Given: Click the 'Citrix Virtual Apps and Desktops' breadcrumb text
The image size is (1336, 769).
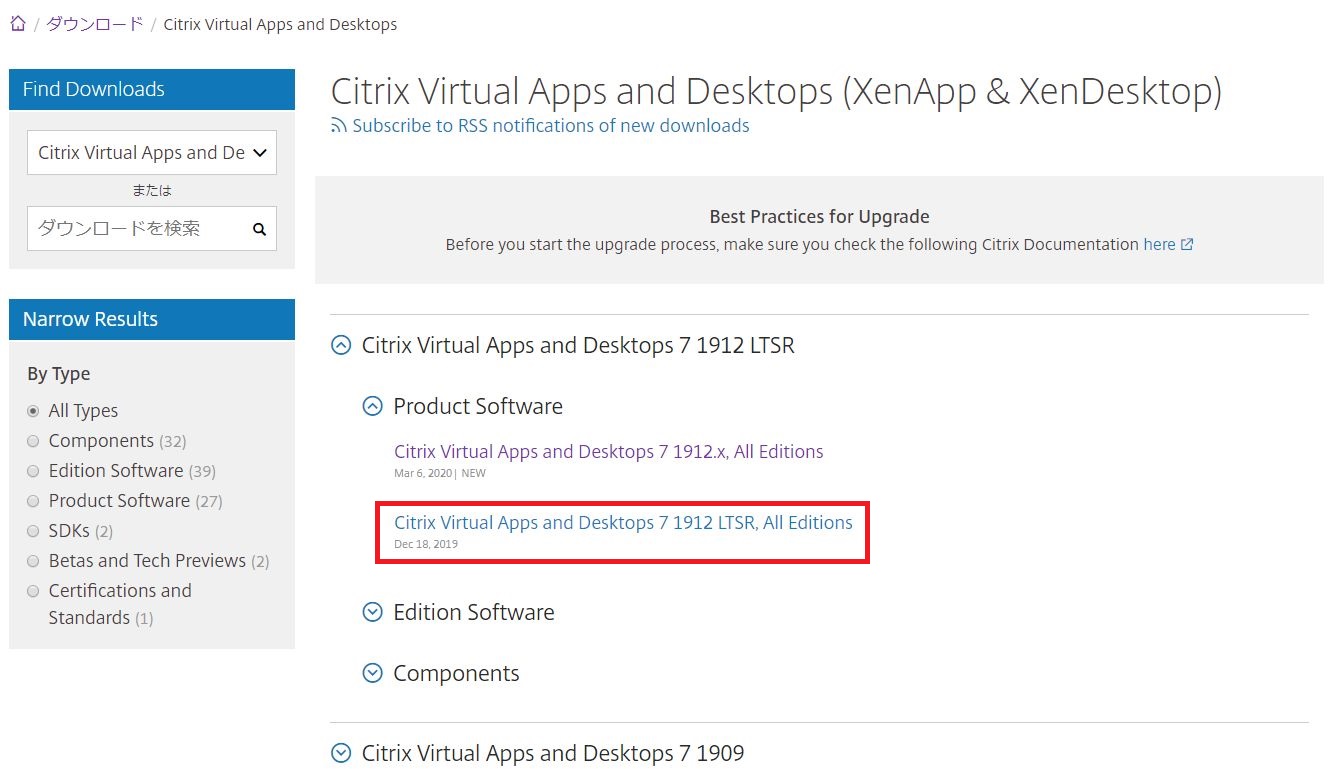Looking at the screenshot, I should (x=280, y=24).
